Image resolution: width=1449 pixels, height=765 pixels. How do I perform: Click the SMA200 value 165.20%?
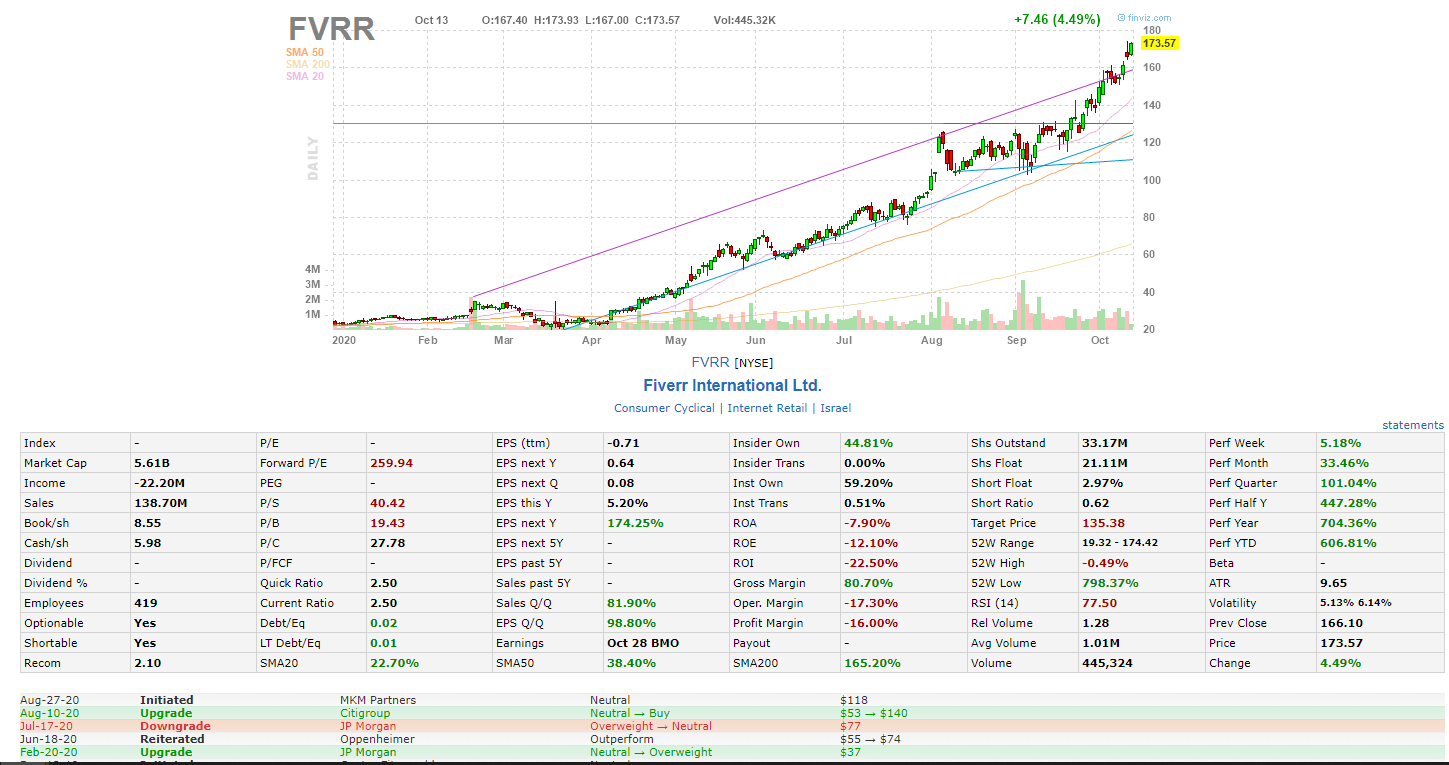(872, 663)
